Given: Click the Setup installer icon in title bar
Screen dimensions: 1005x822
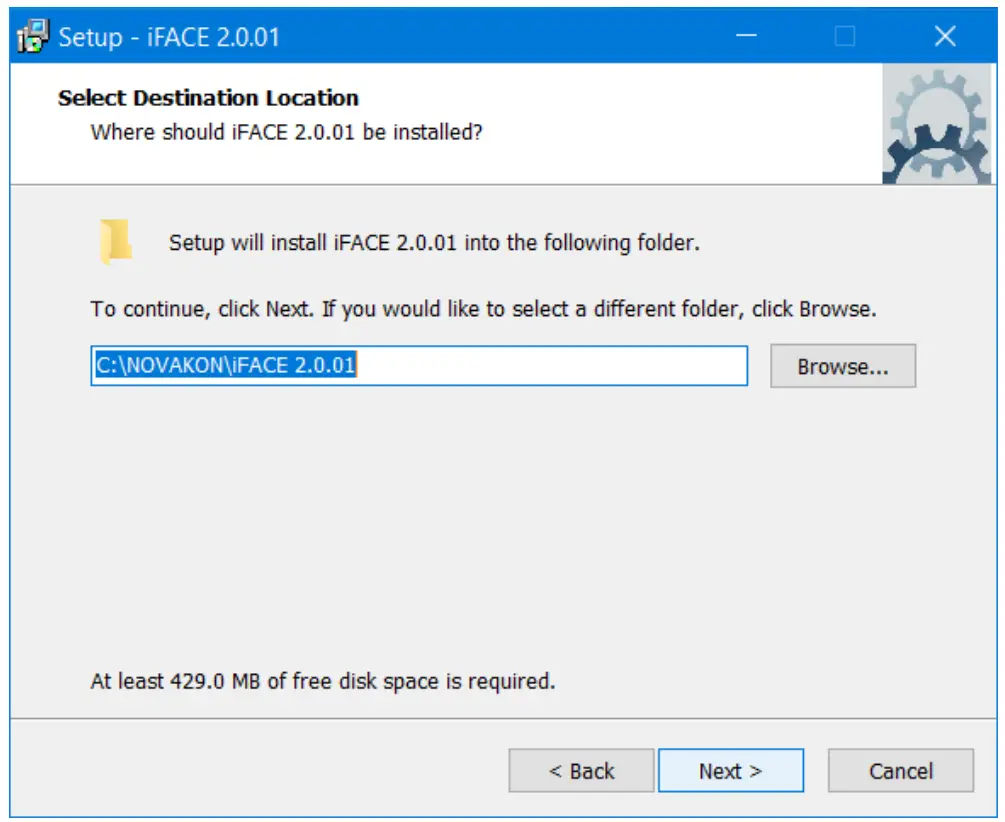Looking at the screenshot, I should 33,35.
